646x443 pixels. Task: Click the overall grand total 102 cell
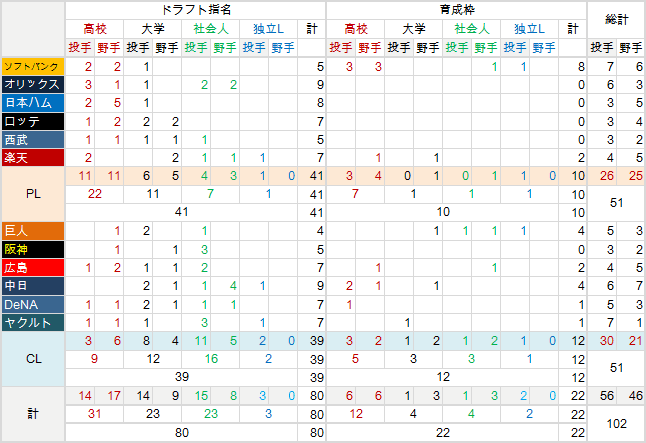[616, 424]
